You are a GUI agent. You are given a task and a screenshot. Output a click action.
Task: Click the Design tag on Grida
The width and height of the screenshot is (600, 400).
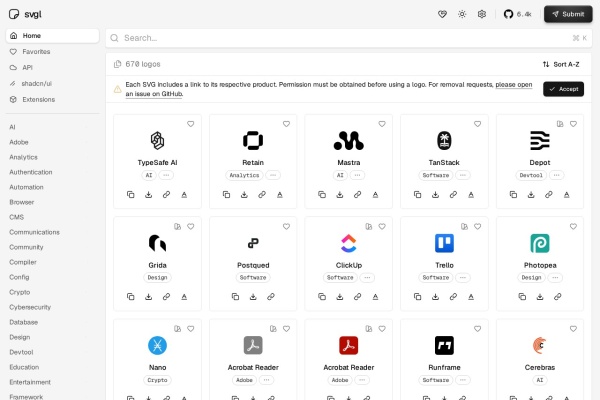click(157, 277)
